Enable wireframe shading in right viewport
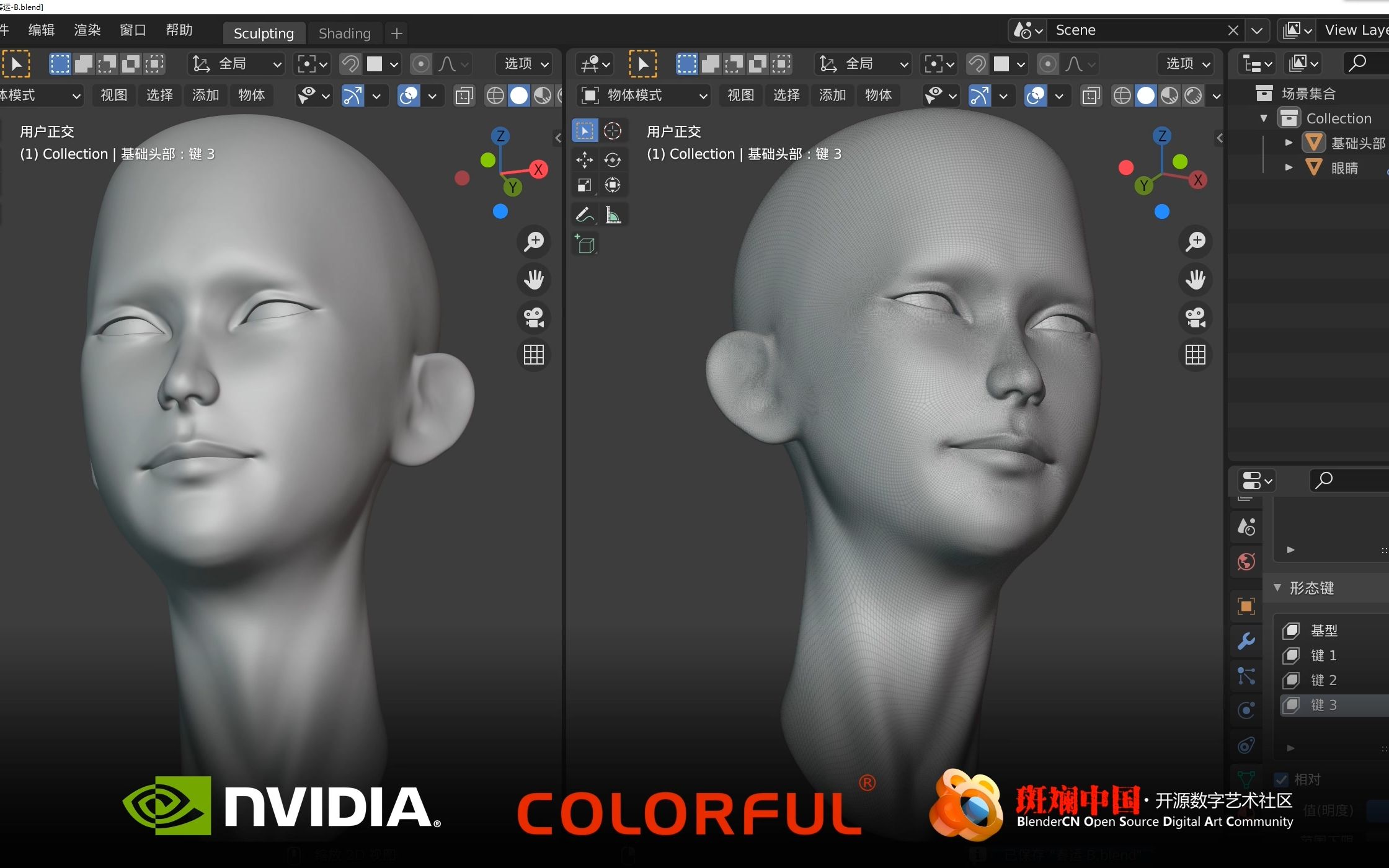This screenshot has height=868, width=1389. point(1122,95)
